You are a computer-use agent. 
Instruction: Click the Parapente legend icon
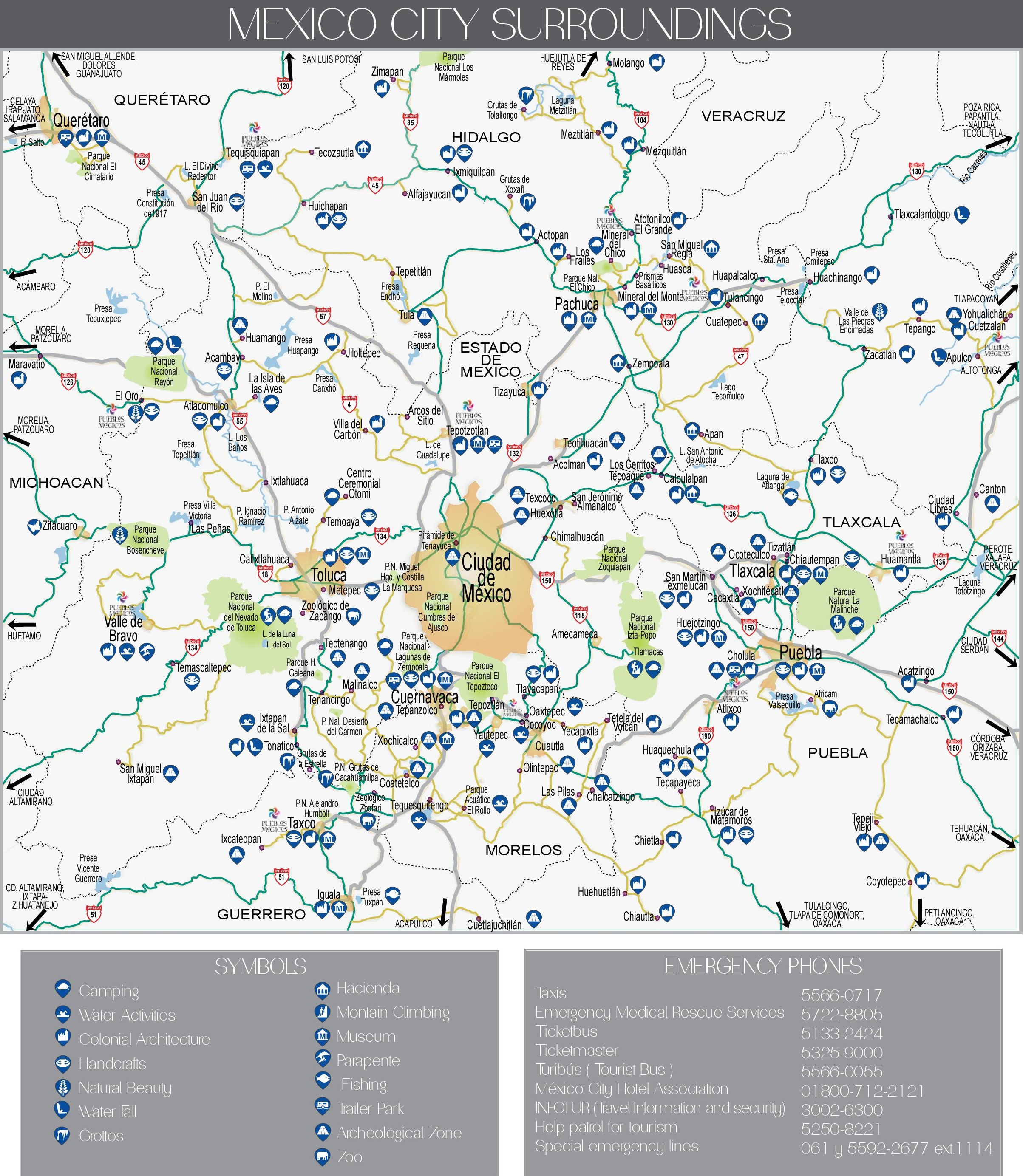pos(322,1058)
